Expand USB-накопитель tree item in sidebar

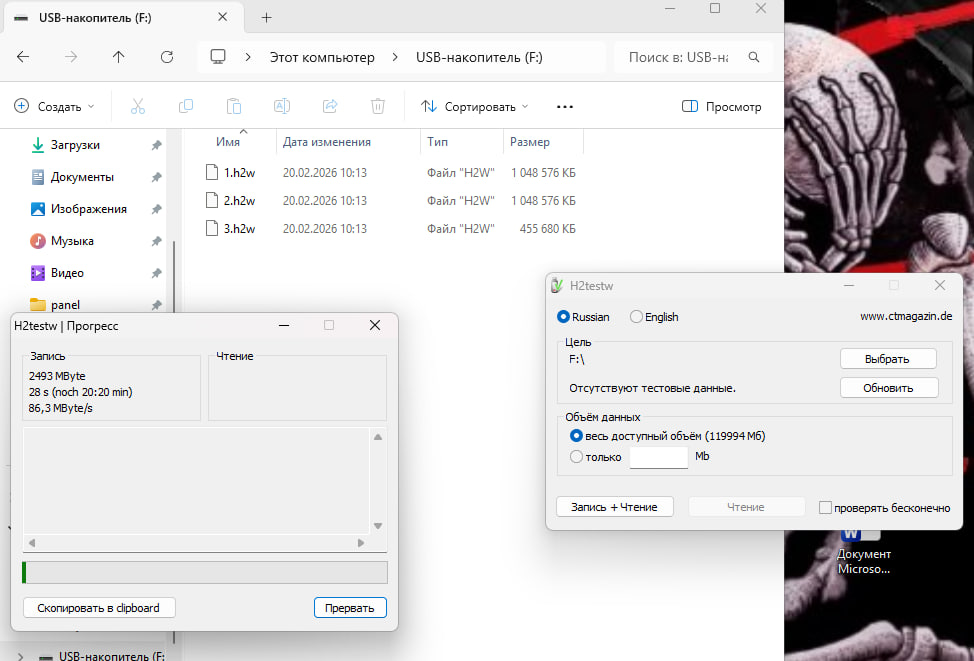pyautogui.click(x=21, y=656)
